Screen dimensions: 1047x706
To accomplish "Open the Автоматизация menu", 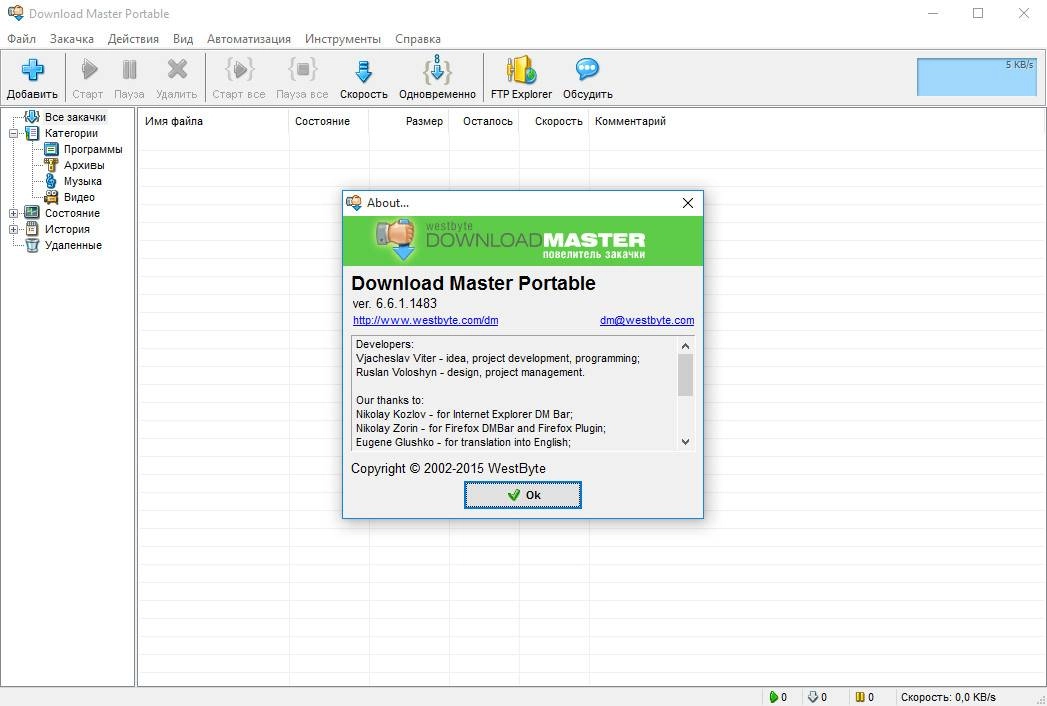I will click(248, 39).
